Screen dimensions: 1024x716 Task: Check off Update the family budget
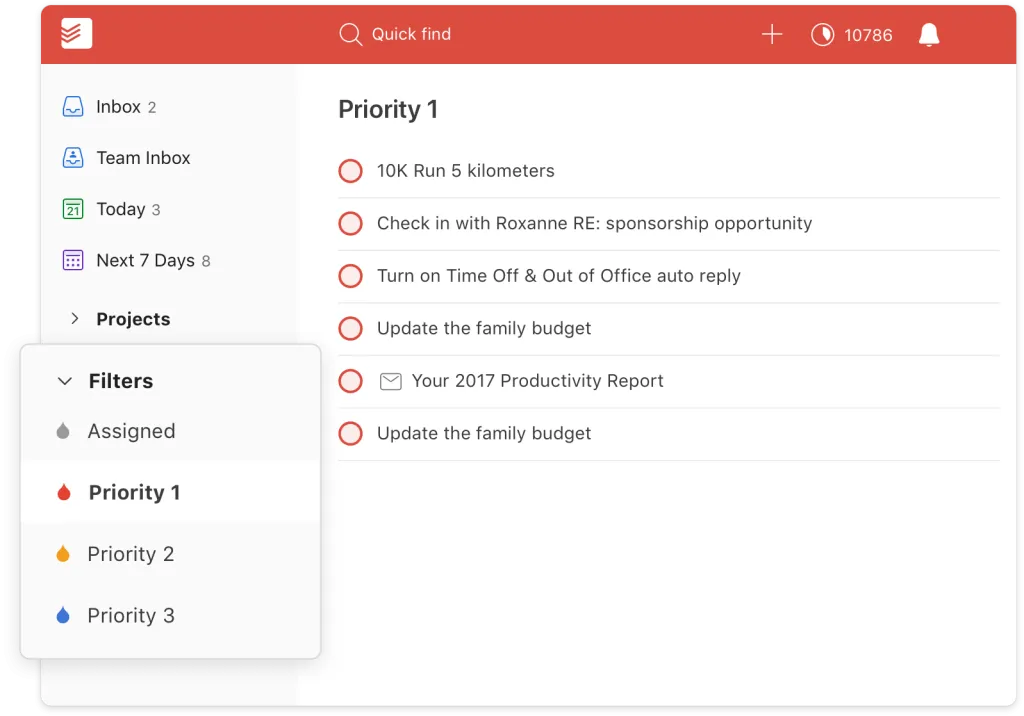[x=350, y=328]
